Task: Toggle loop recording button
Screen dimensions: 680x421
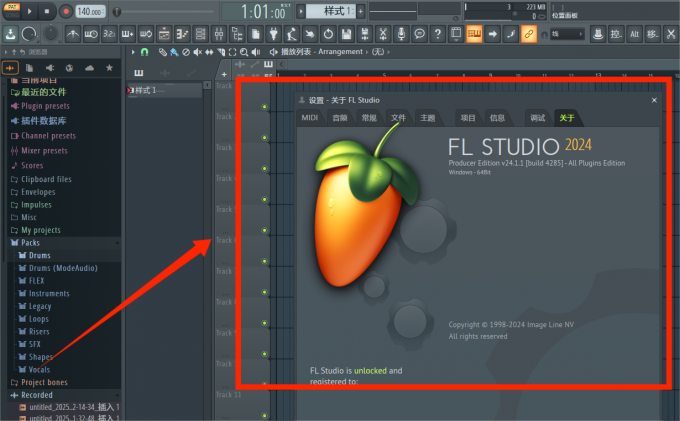Action: 146,34
